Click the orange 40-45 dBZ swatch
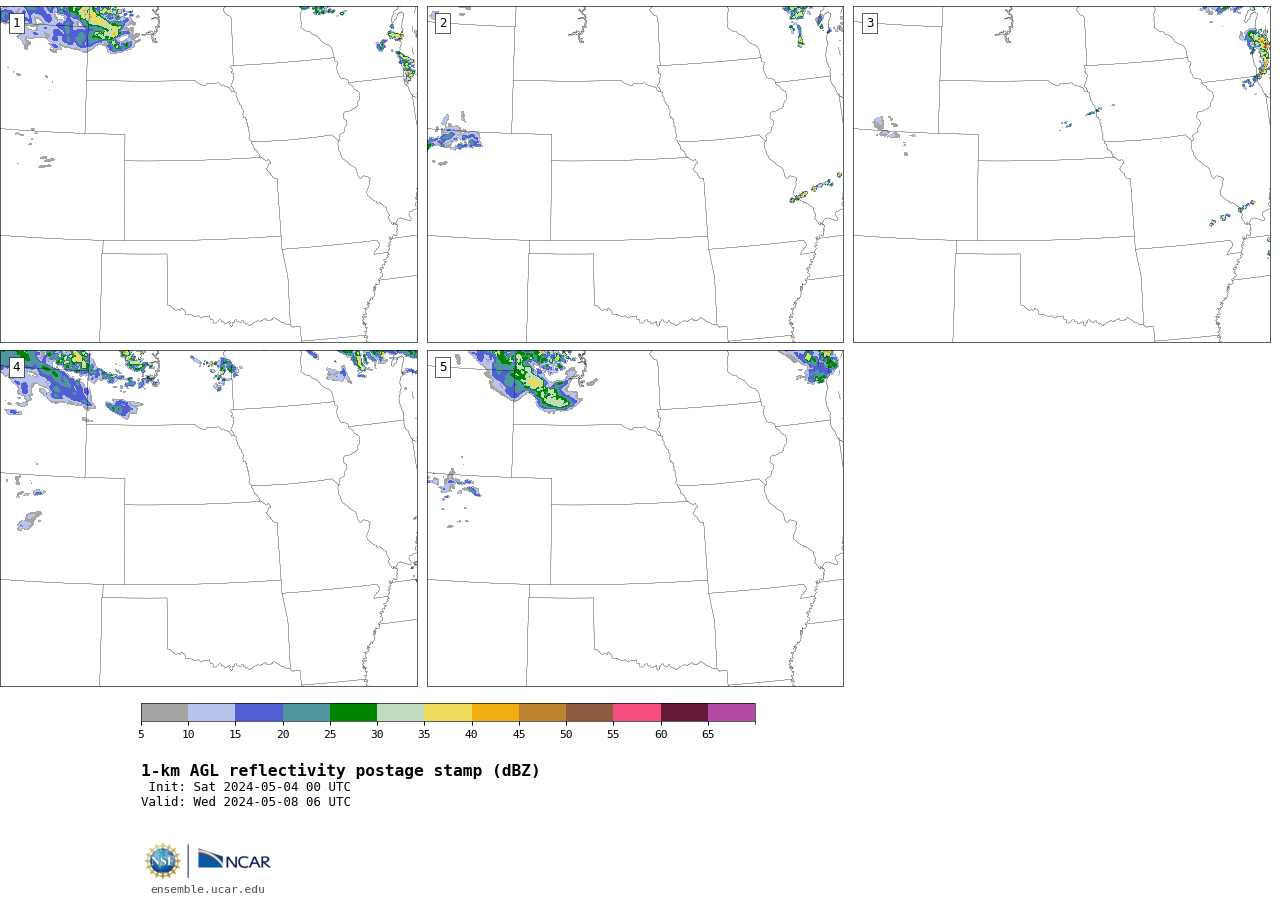This screenshot has width=1280, height=901. click(x=495, y=712)
